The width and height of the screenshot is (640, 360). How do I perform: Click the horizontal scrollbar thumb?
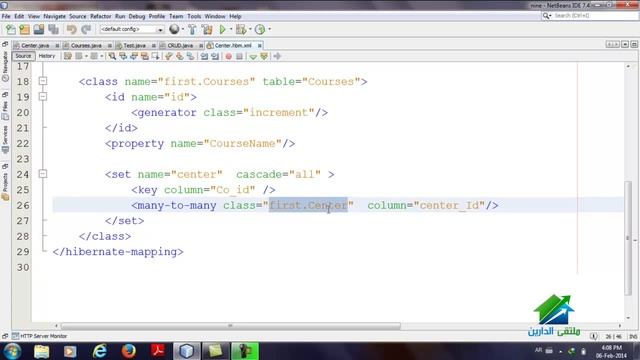pos(231,326)
